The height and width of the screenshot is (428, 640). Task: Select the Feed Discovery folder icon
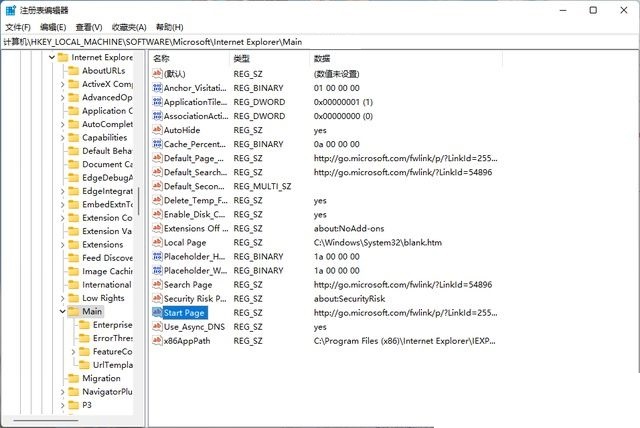pyautogui.click(x=73, y=258)
